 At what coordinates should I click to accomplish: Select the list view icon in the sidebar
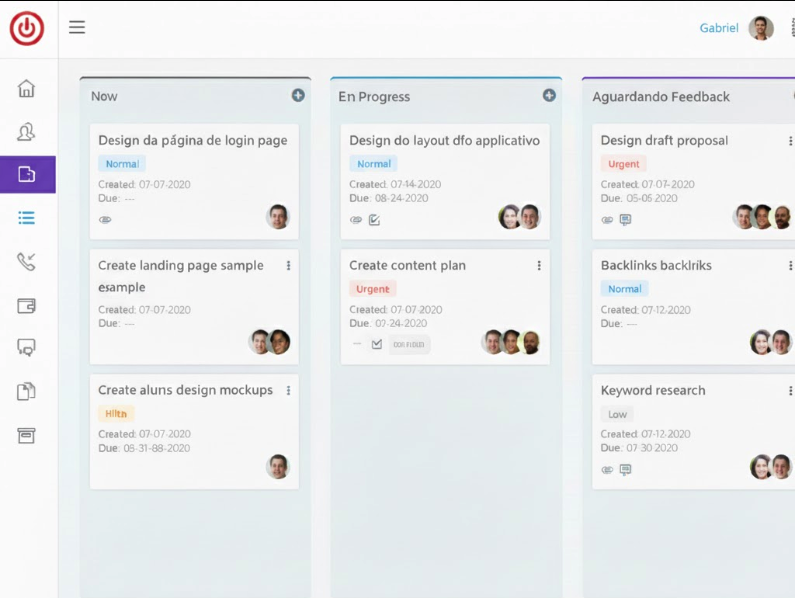coord(27,218)
